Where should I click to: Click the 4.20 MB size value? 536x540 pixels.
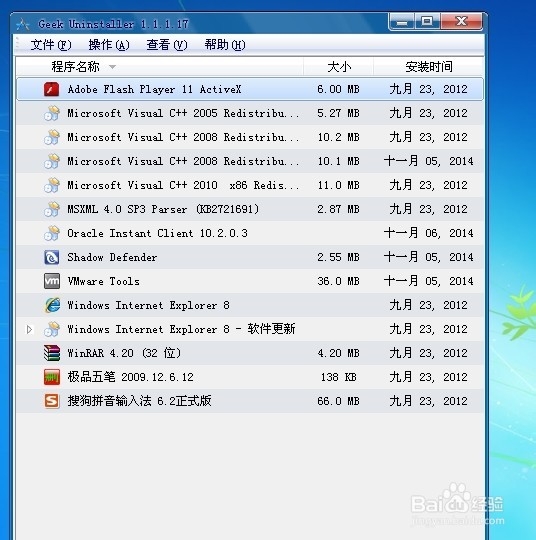click(x=338, y=353)
